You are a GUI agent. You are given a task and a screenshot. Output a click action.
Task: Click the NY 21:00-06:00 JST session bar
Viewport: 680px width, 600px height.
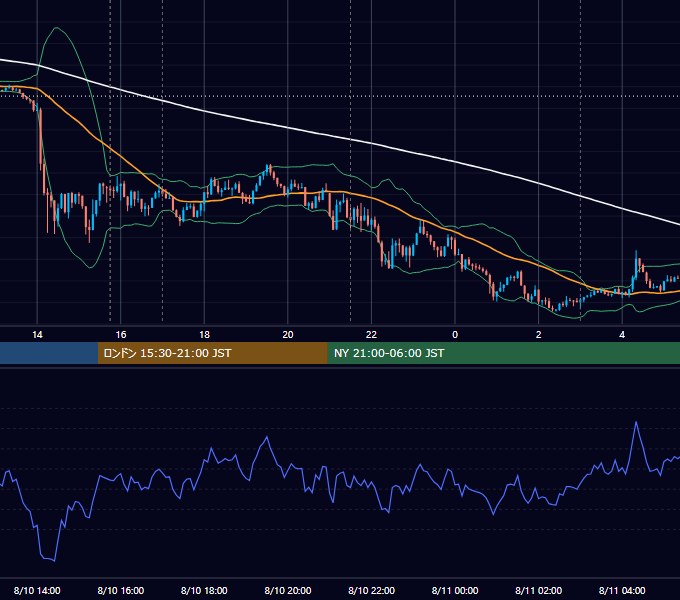point(503,353)
